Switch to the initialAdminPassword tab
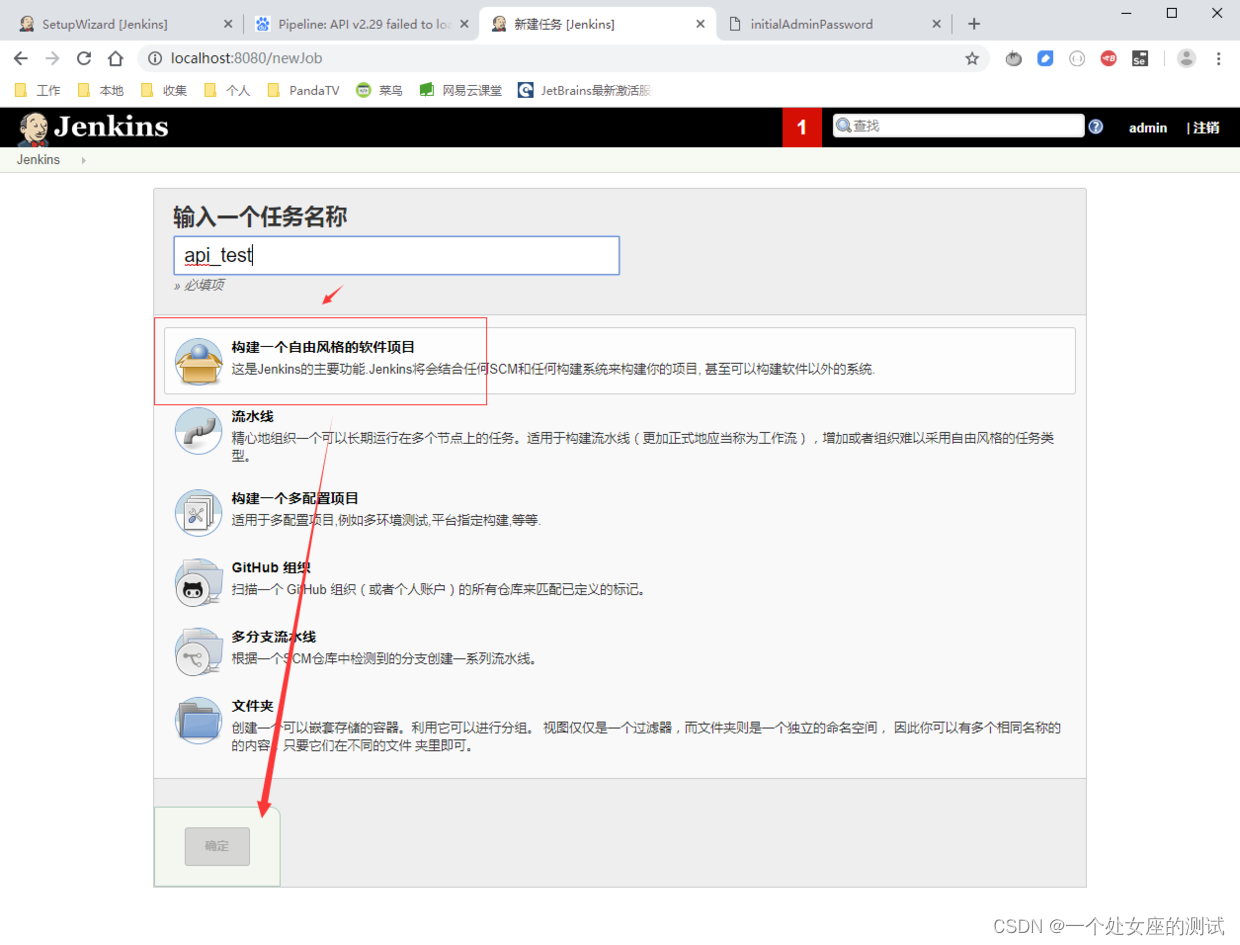 [834, 23]
